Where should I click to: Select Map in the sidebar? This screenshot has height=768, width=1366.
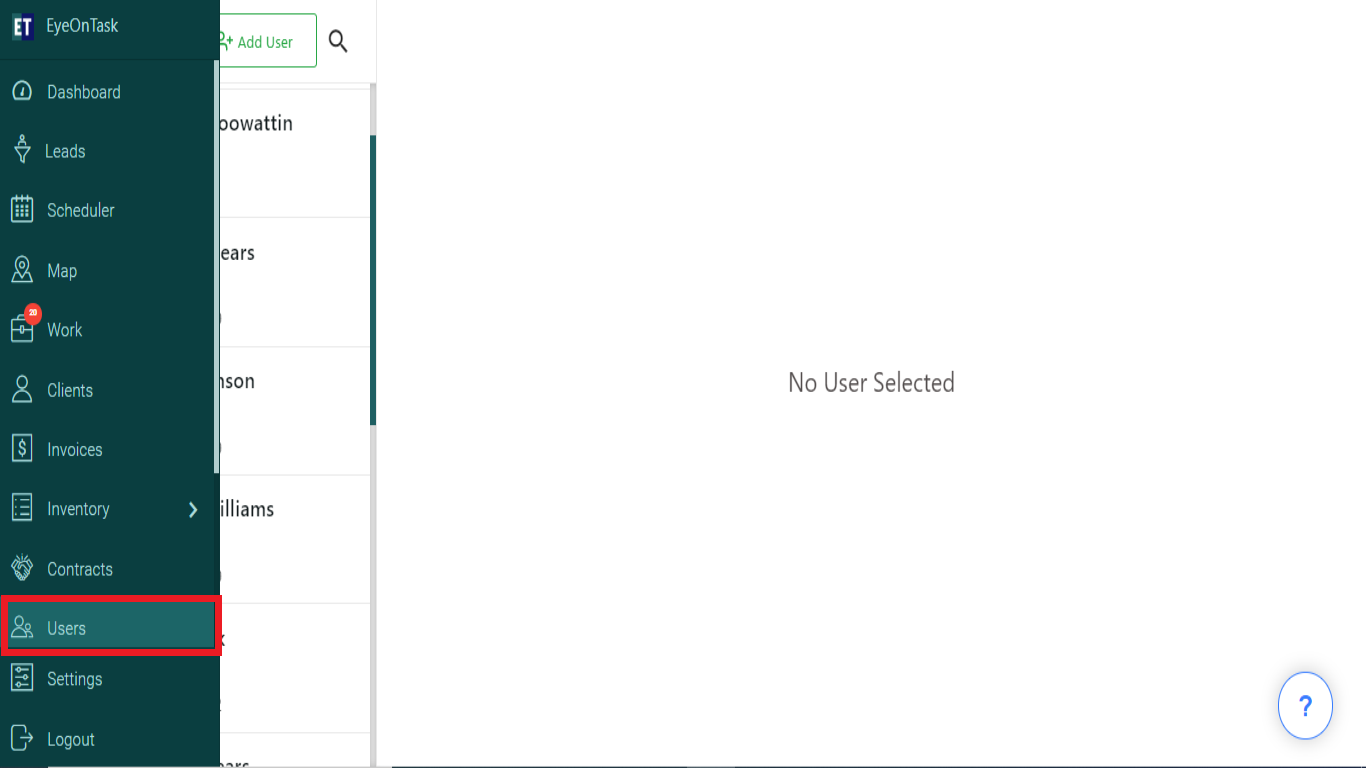coord(62,271)
